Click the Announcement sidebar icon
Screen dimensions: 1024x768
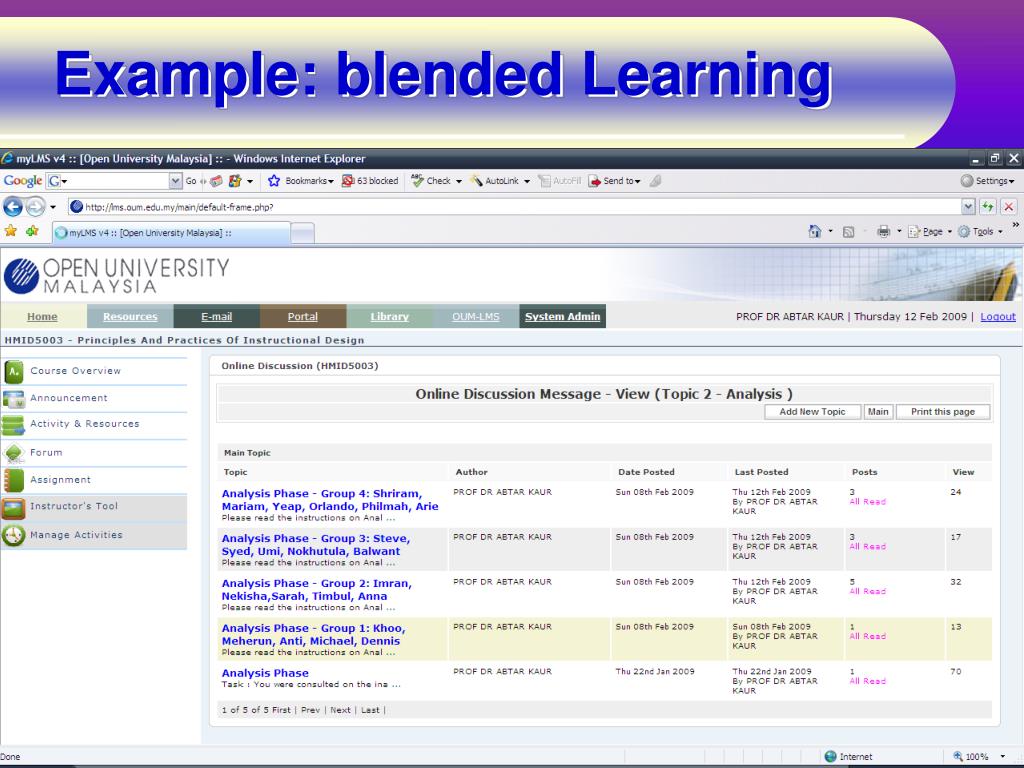pos(14,399)
